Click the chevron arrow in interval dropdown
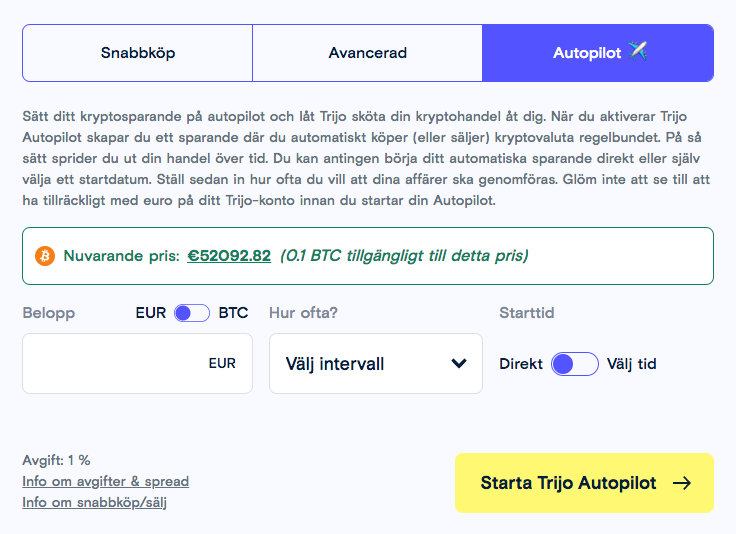 point(459,363)
